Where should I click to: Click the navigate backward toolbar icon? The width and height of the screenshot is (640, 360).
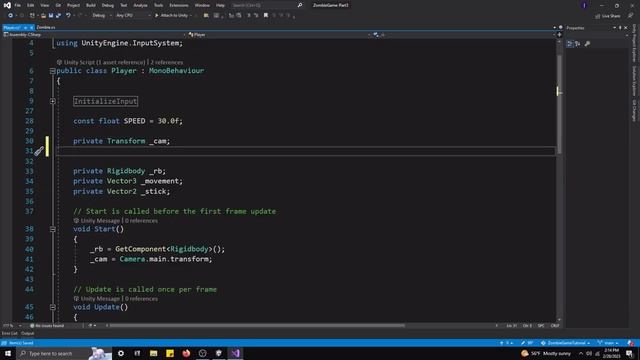[10, 16]
